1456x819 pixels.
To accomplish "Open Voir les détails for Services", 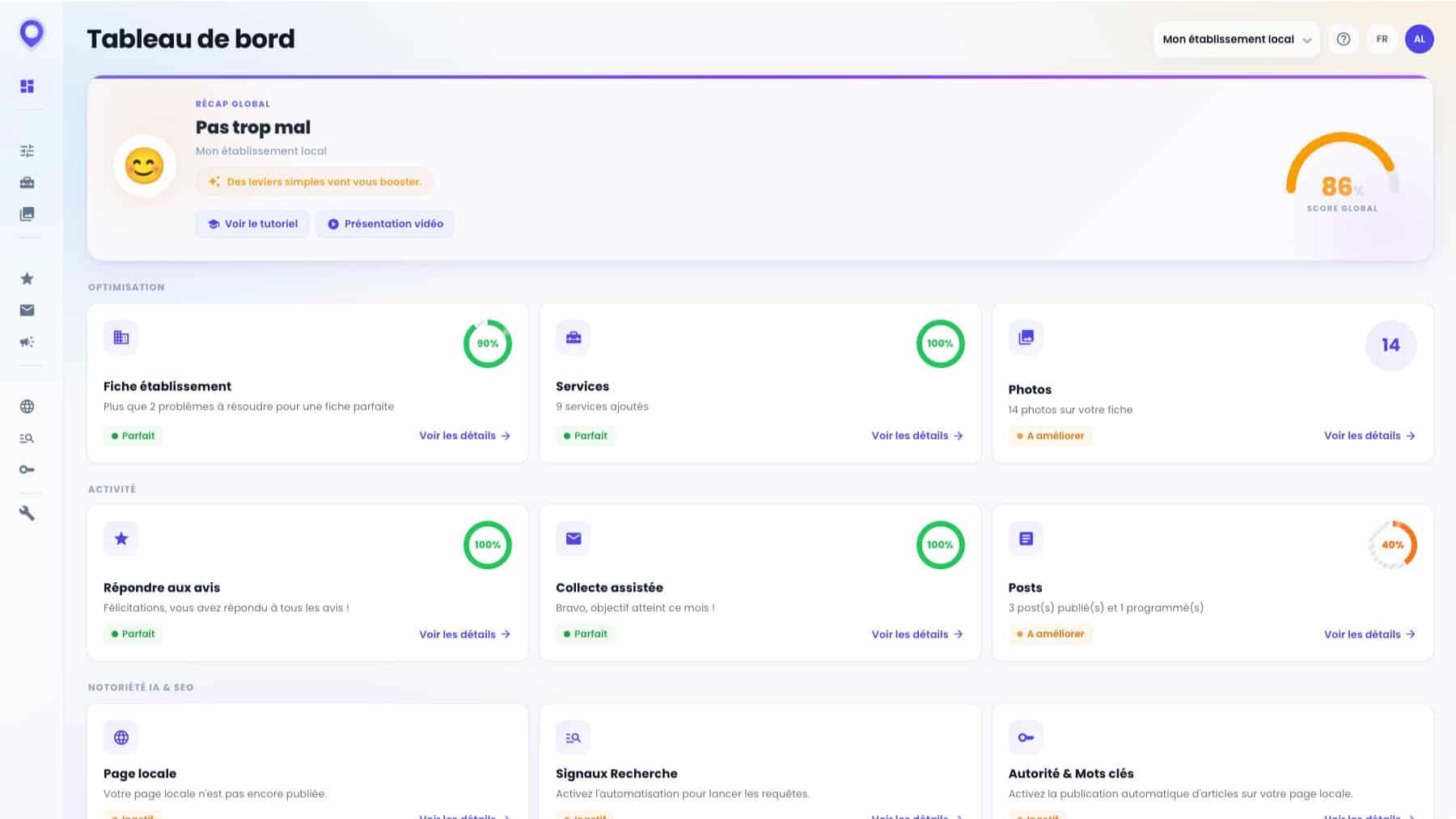I will (917, 436).
